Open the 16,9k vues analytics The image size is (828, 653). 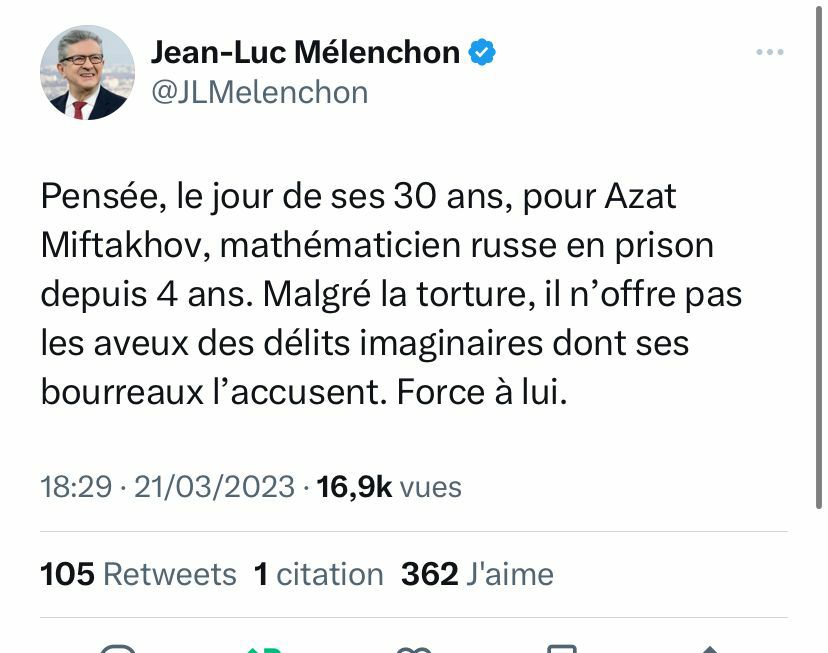tap(389, 486)
